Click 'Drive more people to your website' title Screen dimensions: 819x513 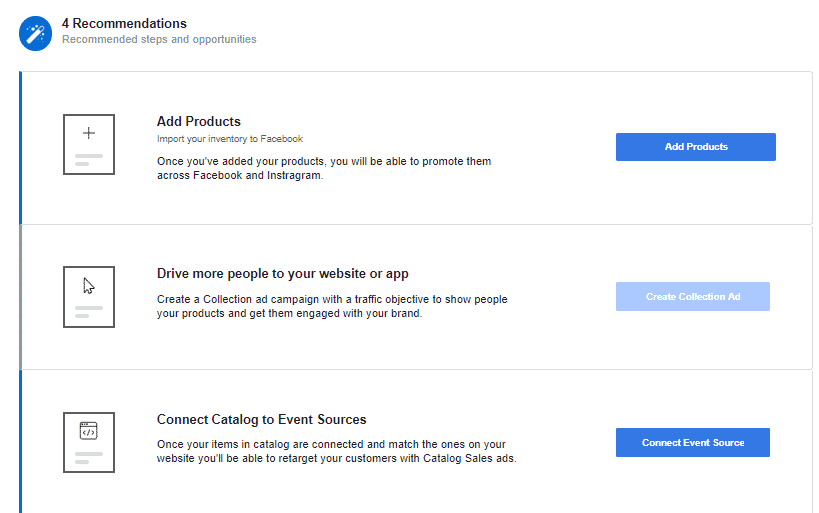click(x=282, y=273)
